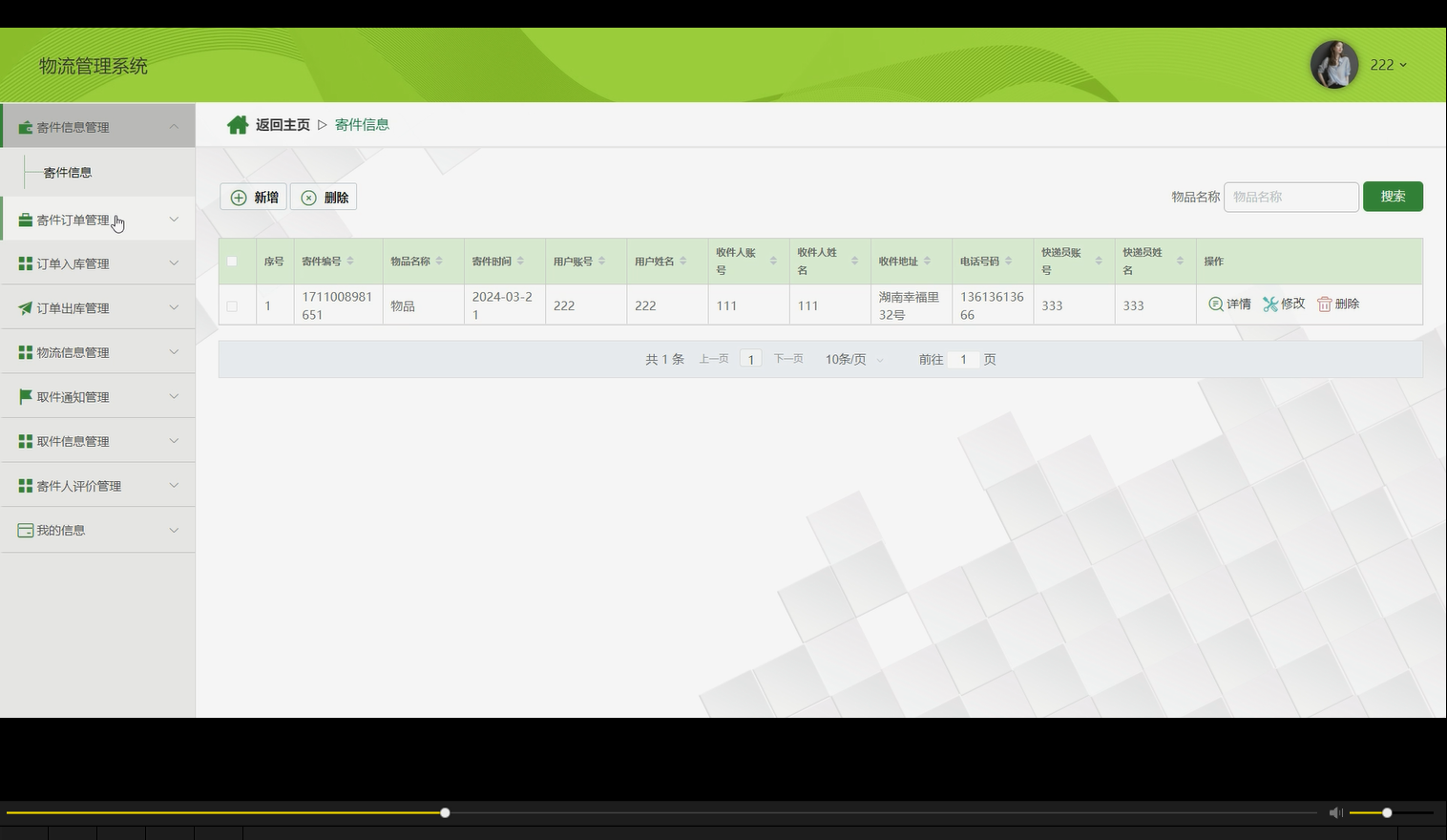This screenshot has height=840, width=1447.
Task: Click the 物流信息管理 grid icon
Action: tap(26, 352)
